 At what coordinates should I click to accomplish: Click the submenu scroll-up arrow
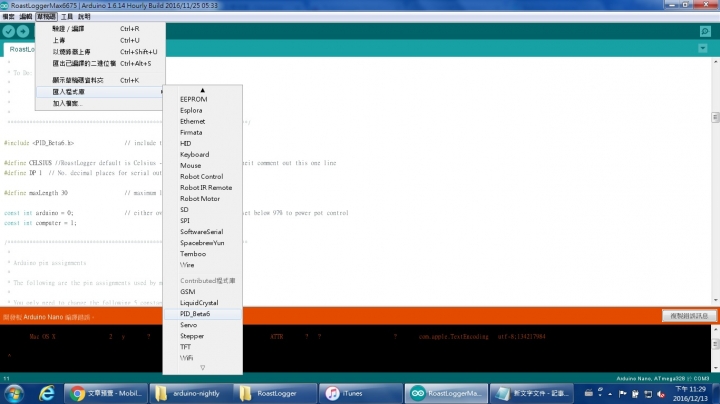coord(202,90)
